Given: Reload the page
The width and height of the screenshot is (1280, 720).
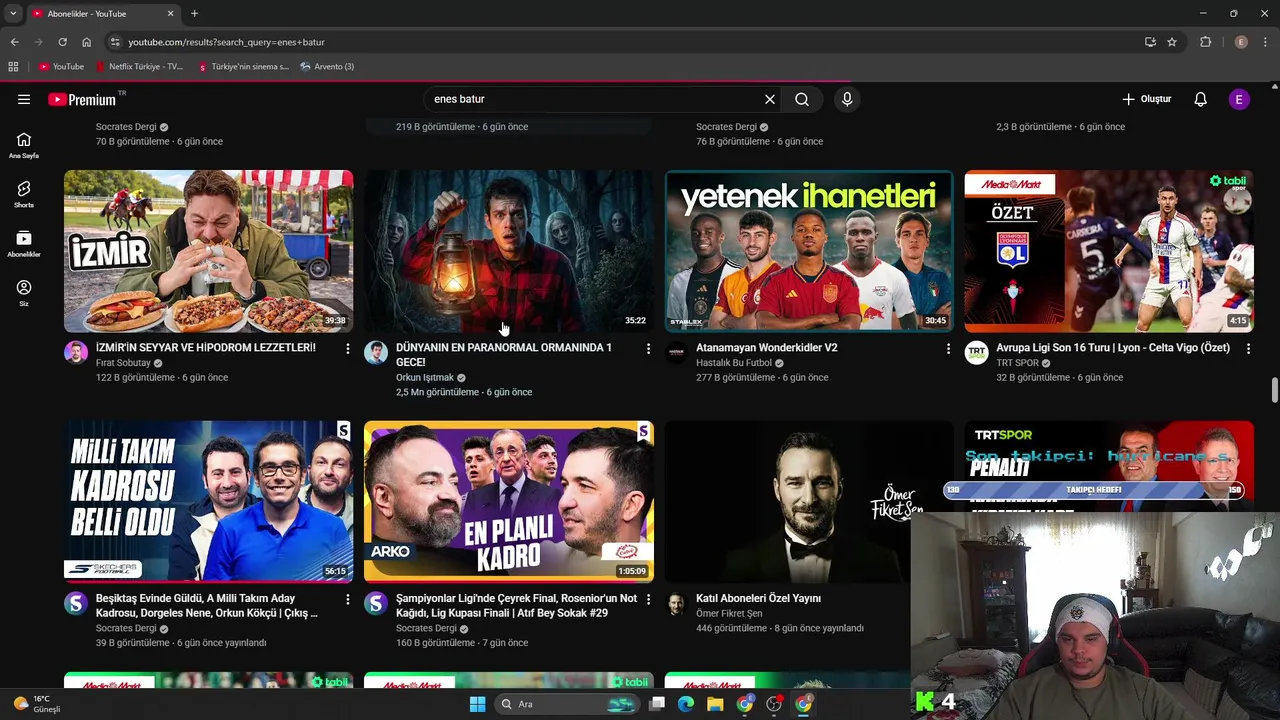Looking at the screenshot, I should point(62,42).
